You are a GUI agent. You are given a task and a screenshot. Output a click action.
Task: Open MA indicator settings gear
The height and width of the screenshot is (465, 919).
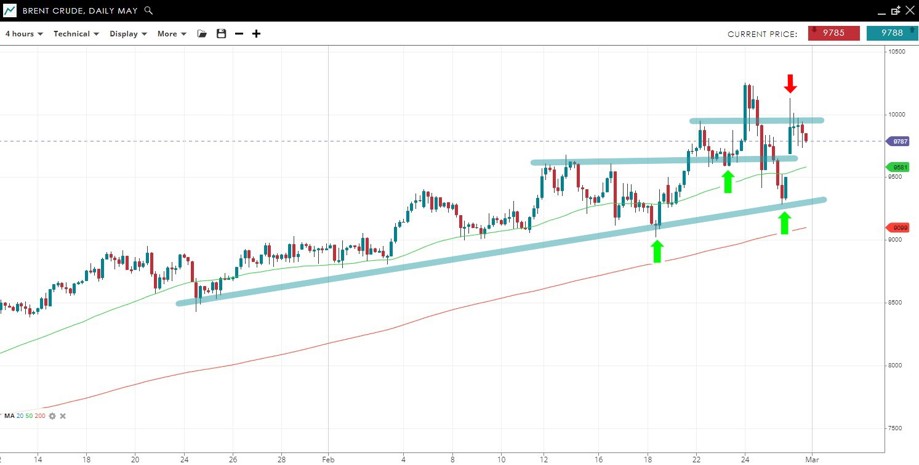tap(53, 416)
